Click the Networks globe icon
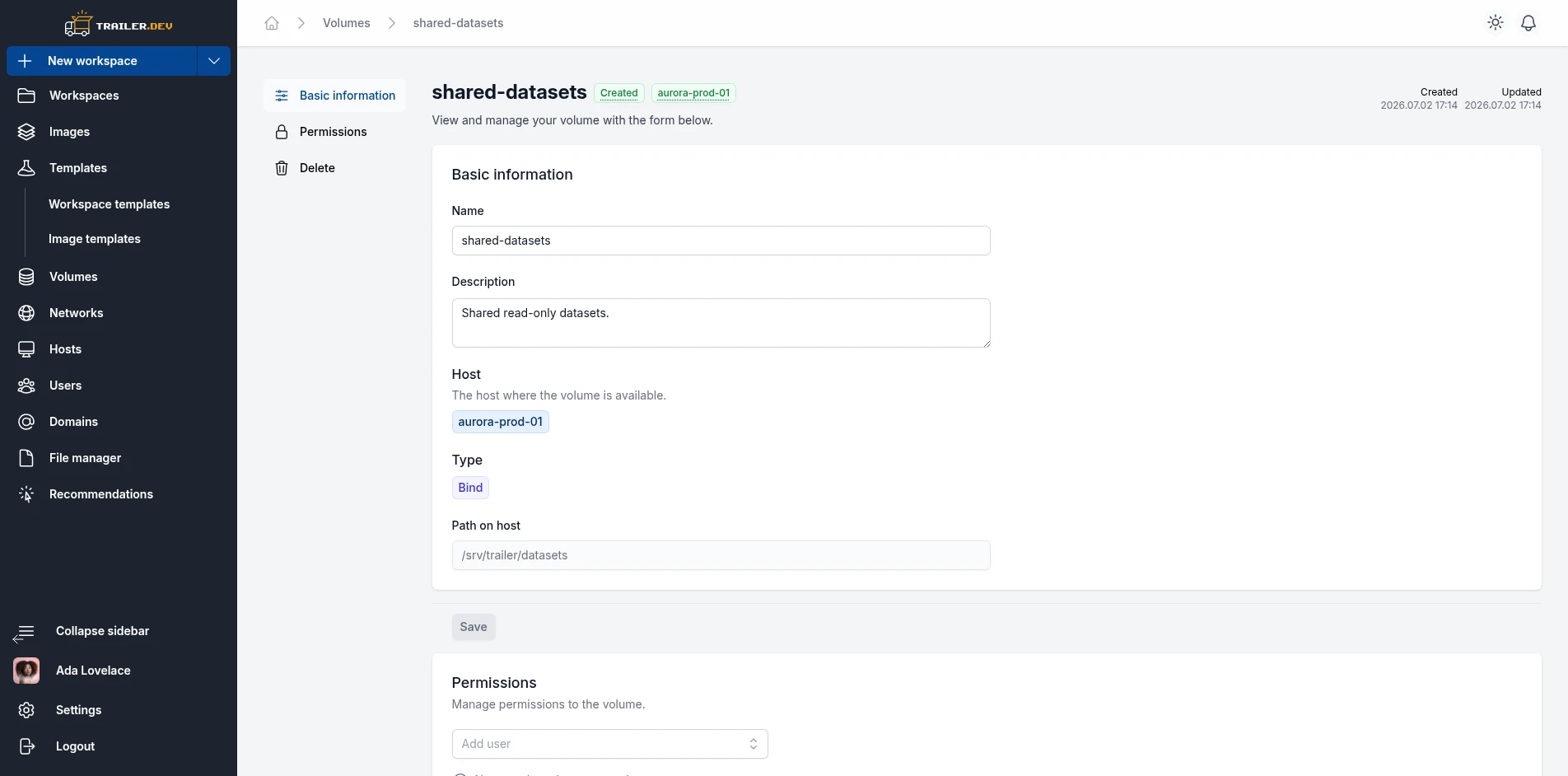Viewport: 1568px width, 776px height. [26, 313]
